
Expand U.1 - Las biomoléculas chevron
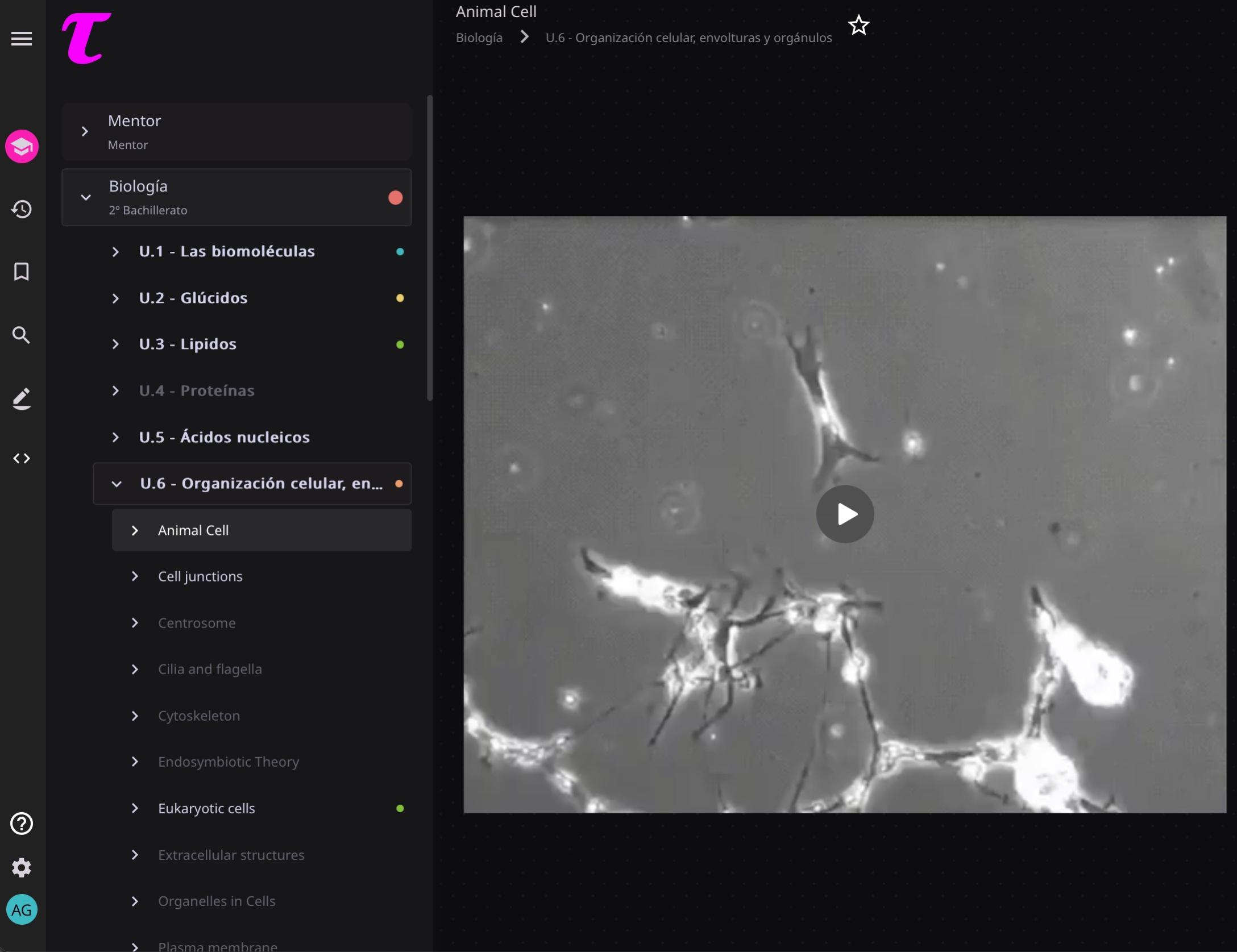(x=115, y=252)
